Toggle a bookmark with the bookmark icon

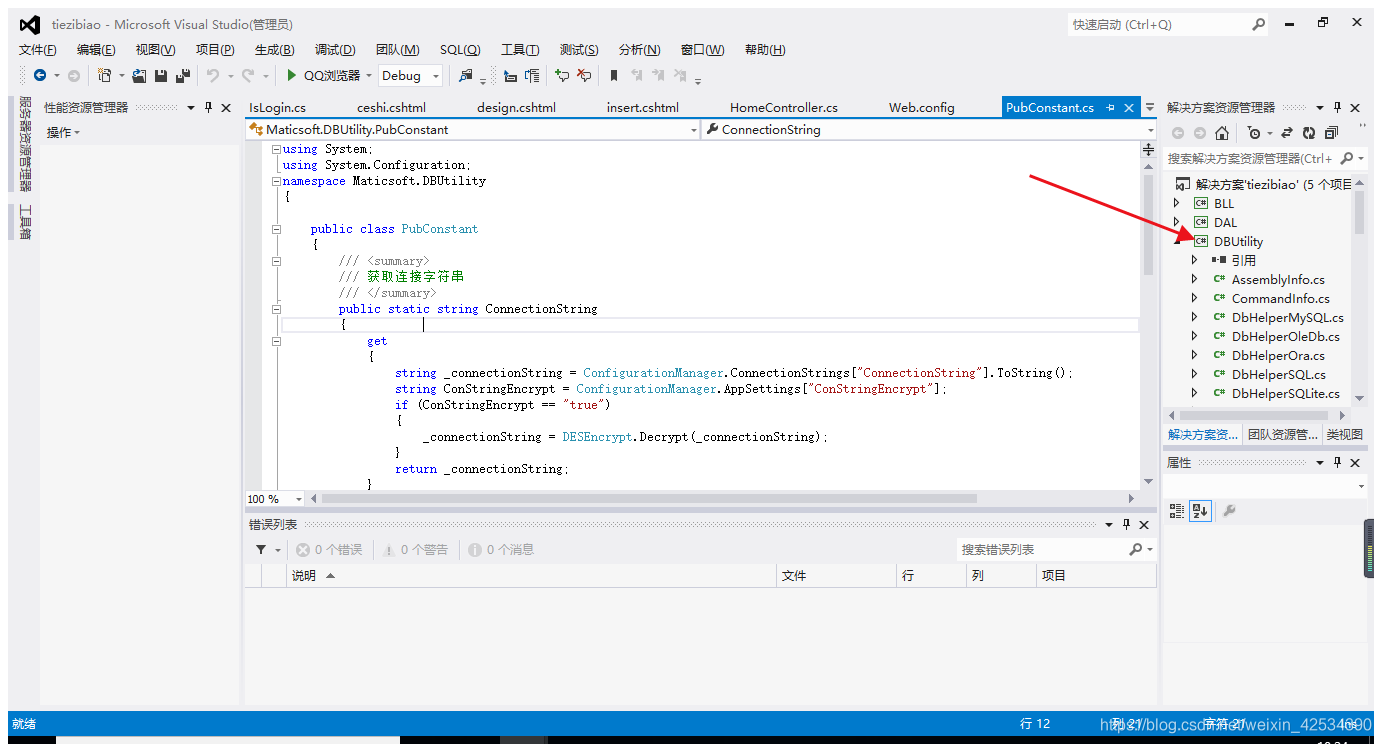click(x=614, y=75)
